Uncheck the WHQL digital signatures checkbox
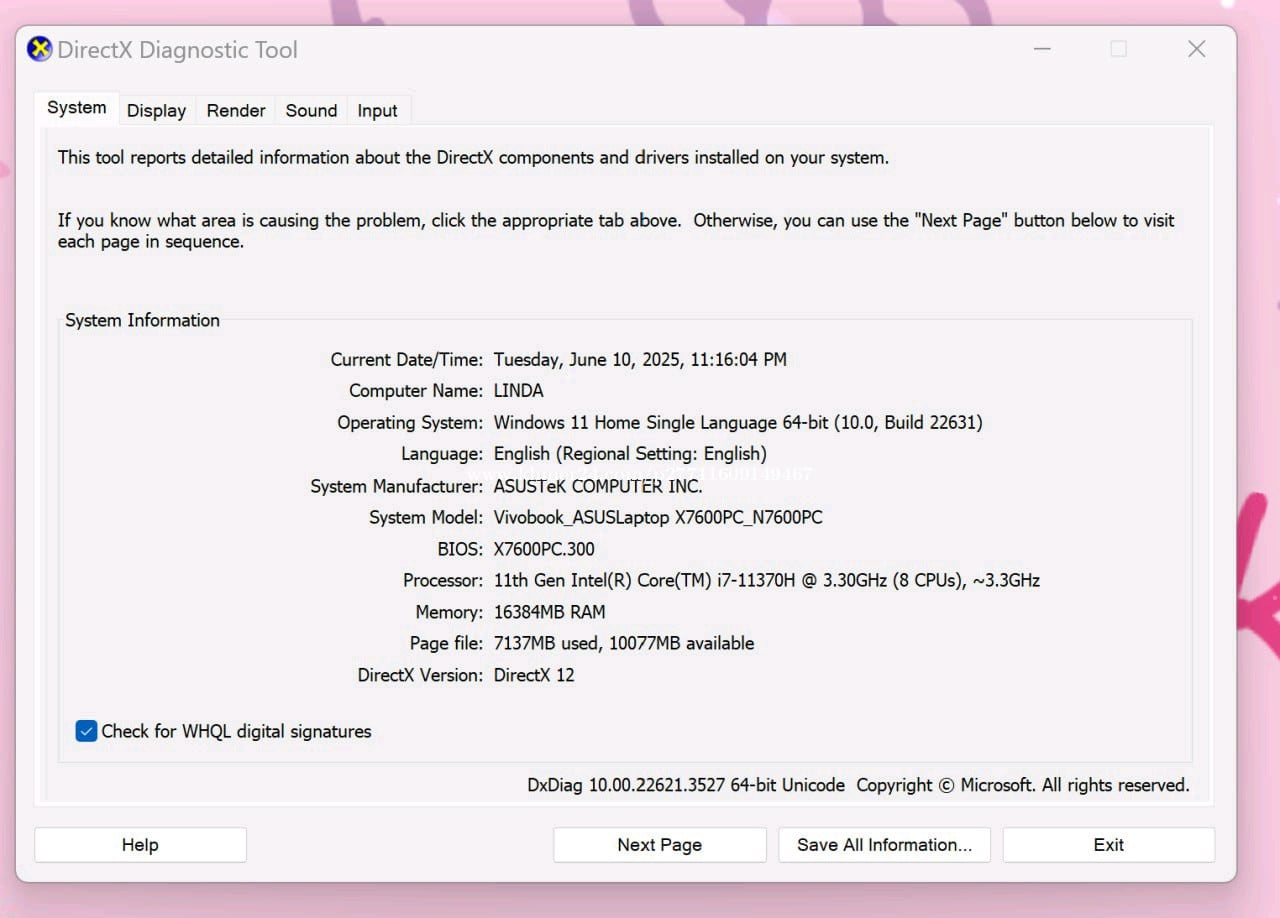Viewport: 1280px width, 918px height. [x=86, y=731]
